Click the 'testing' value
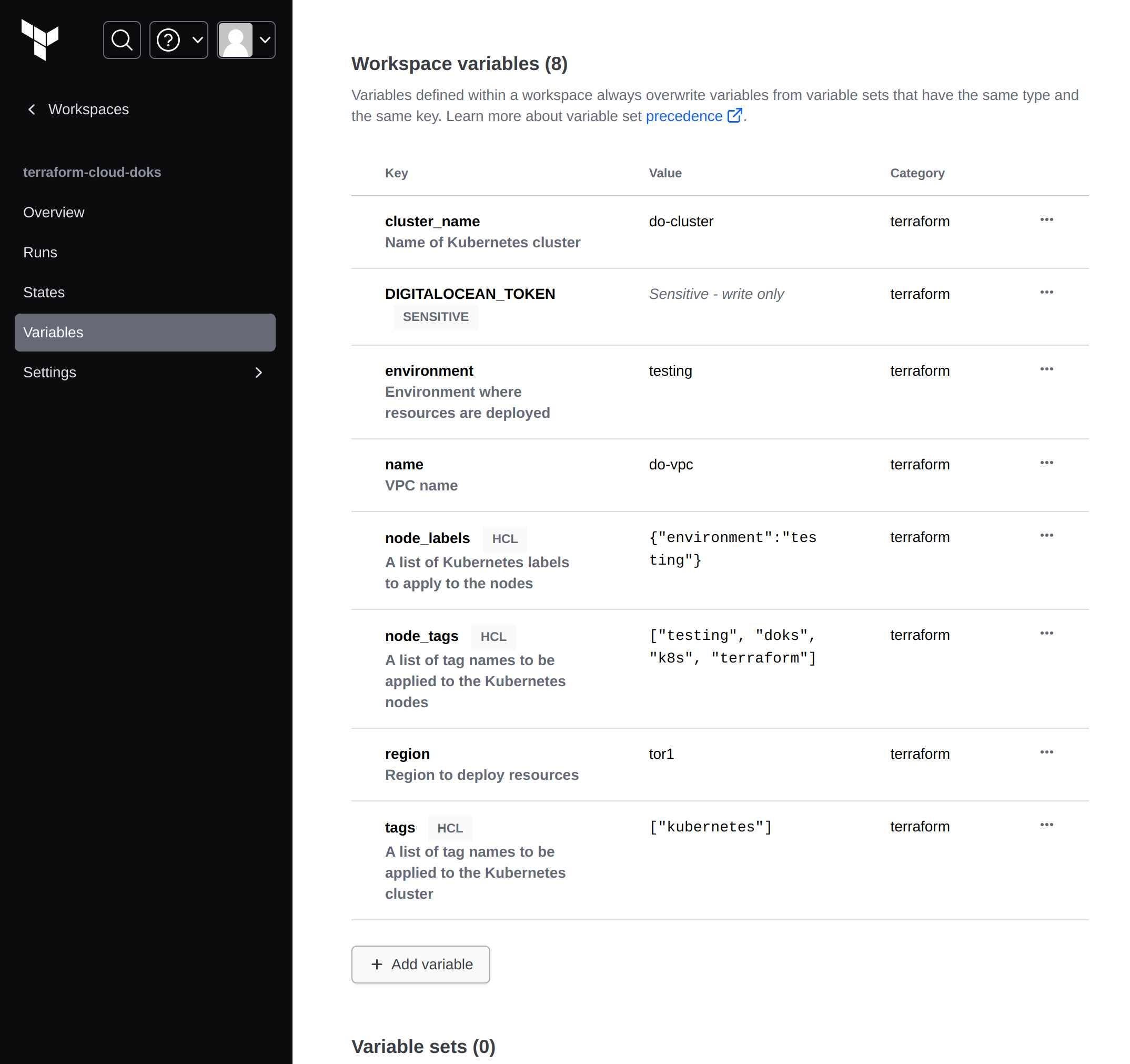 [x=670, y=371]
